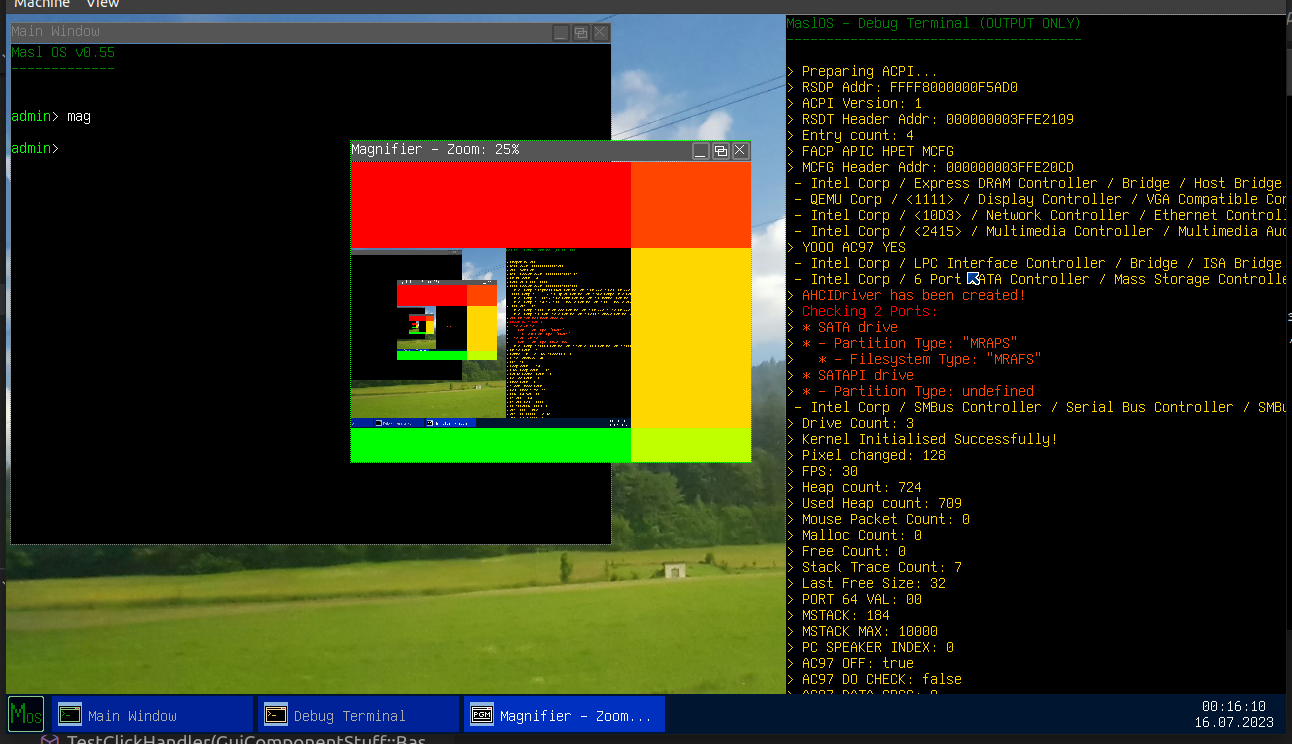Click the '* SATAPI drive' line

(850, 375)
